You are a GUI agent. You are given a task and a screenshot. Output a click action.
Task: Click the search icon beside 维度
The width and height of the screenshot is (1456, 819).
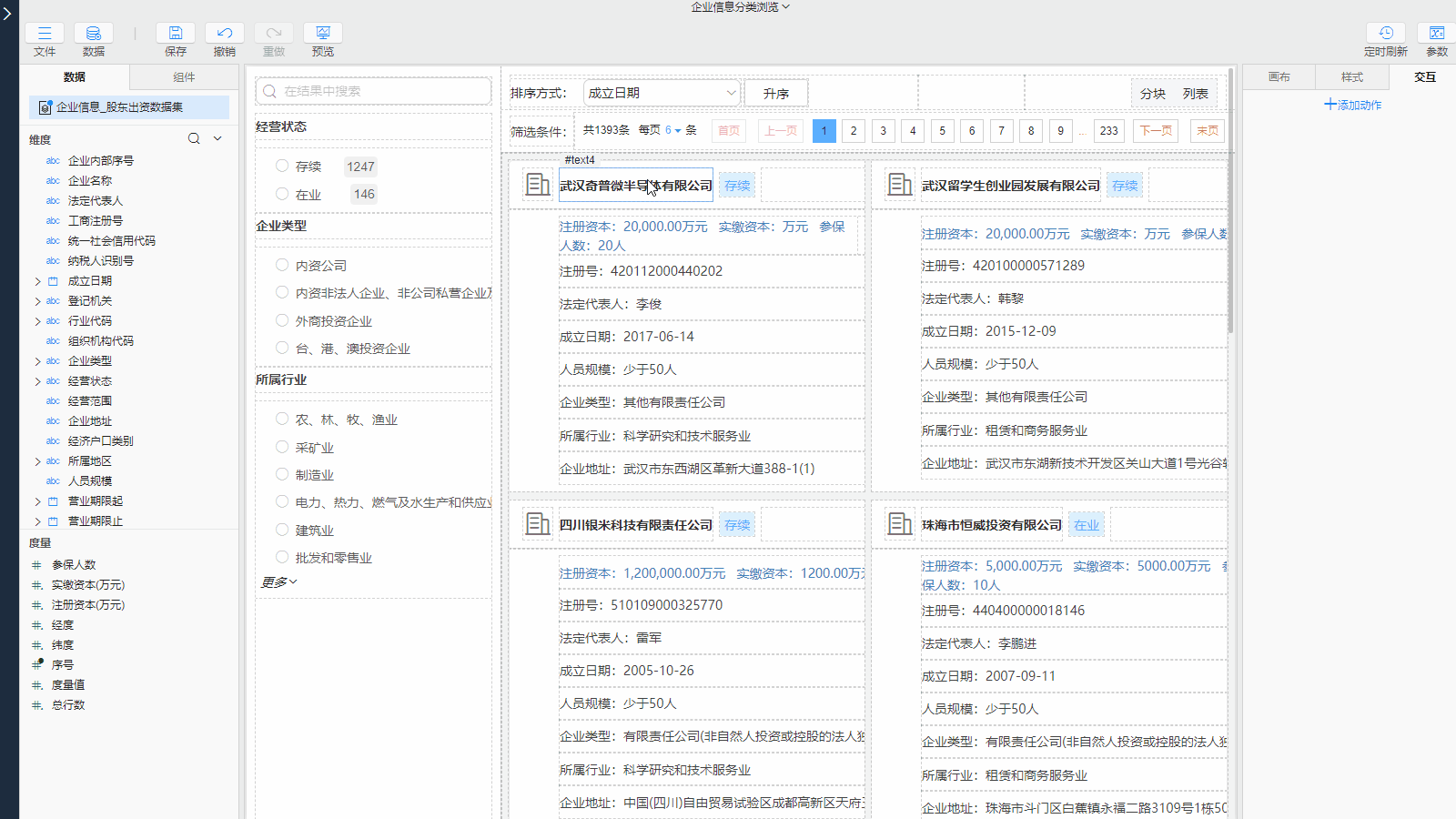pos(194,139)
